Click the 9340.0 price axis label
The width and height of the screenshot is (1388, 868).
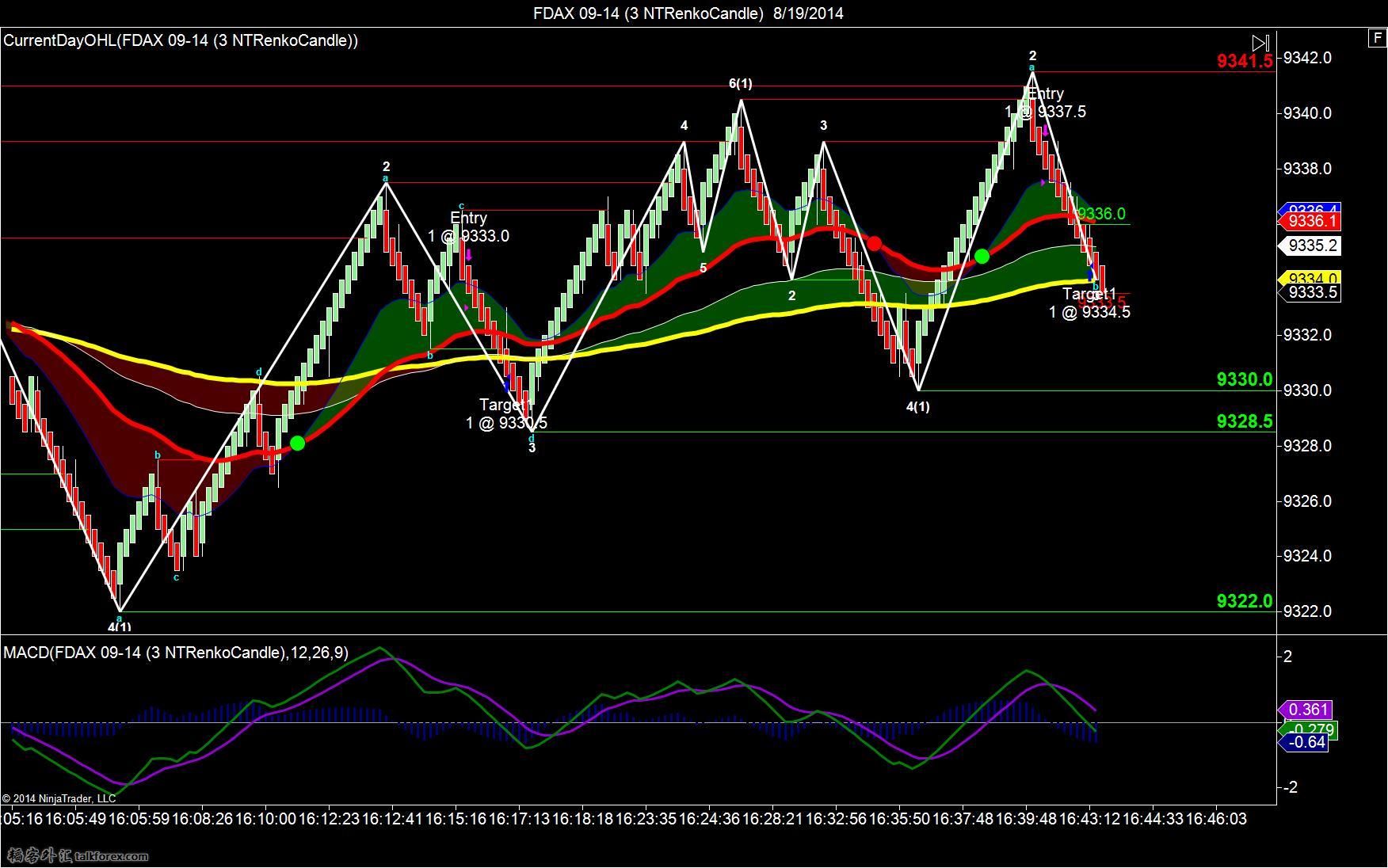pos(1307,113)
